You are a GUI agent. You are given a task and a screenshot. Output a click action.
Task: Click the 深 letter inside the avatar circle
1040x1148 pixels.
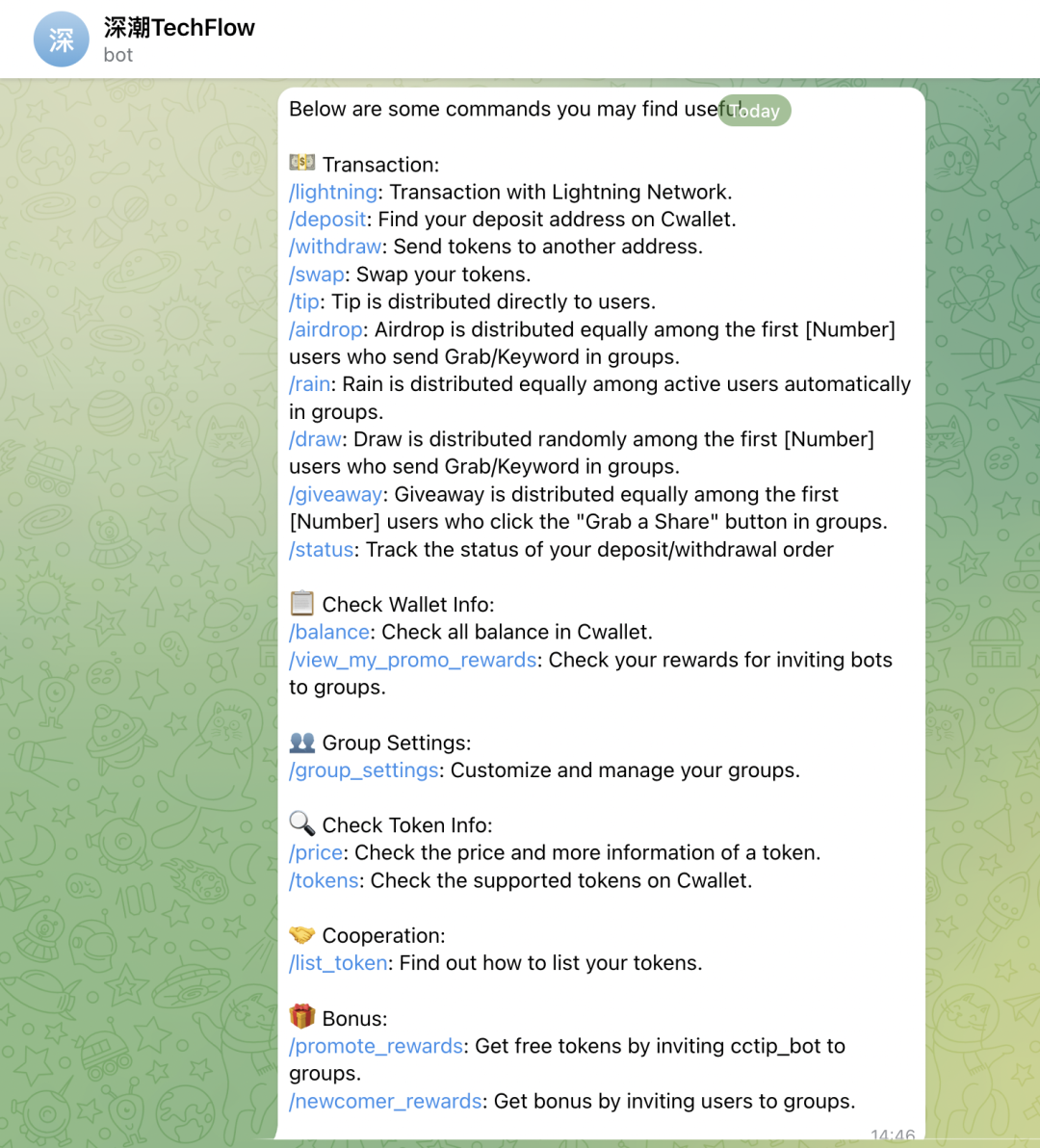(x=61, y=39)
